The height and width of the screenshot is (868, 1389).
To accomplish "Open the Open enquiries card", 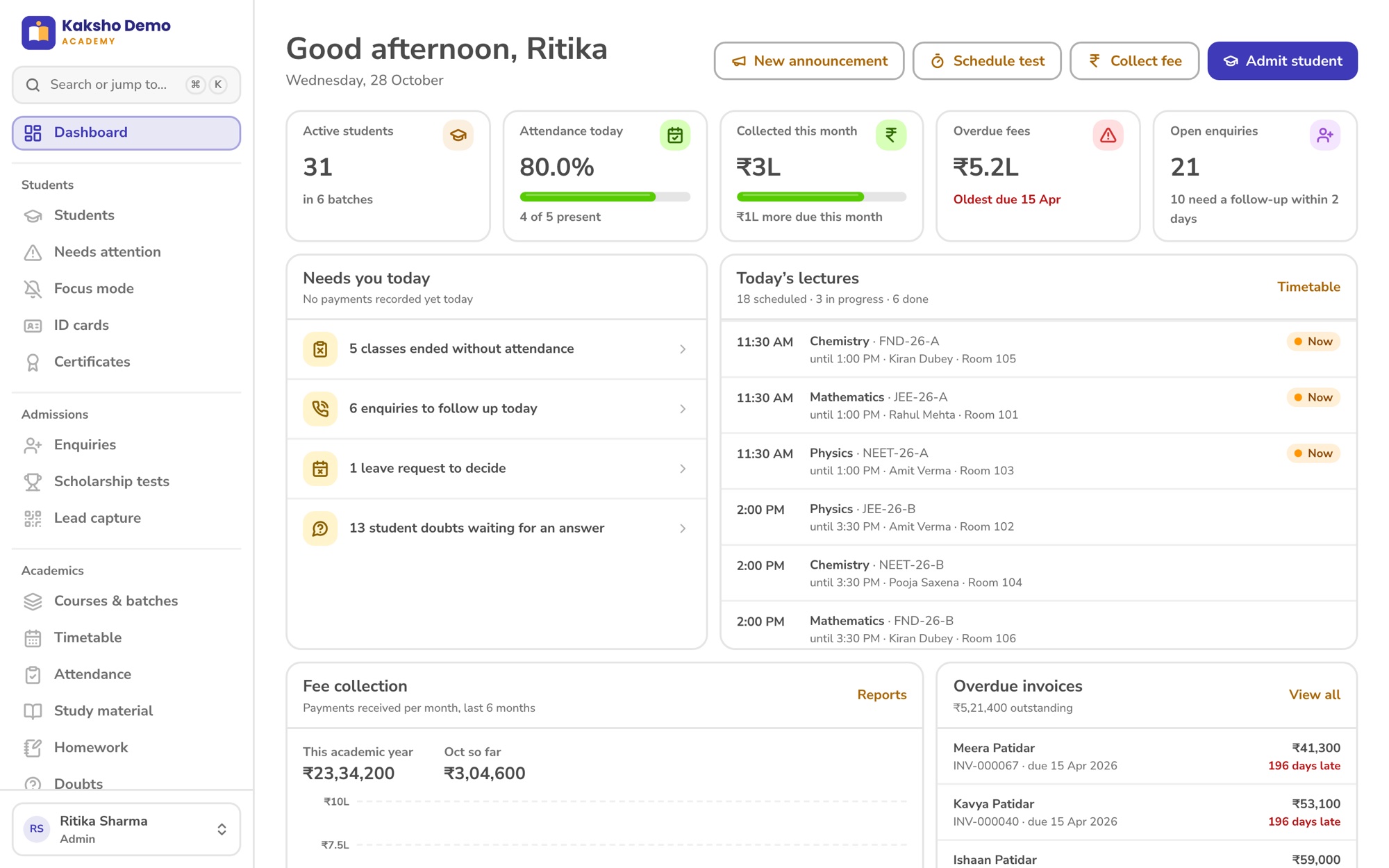I will click(x=1255, y=176).
